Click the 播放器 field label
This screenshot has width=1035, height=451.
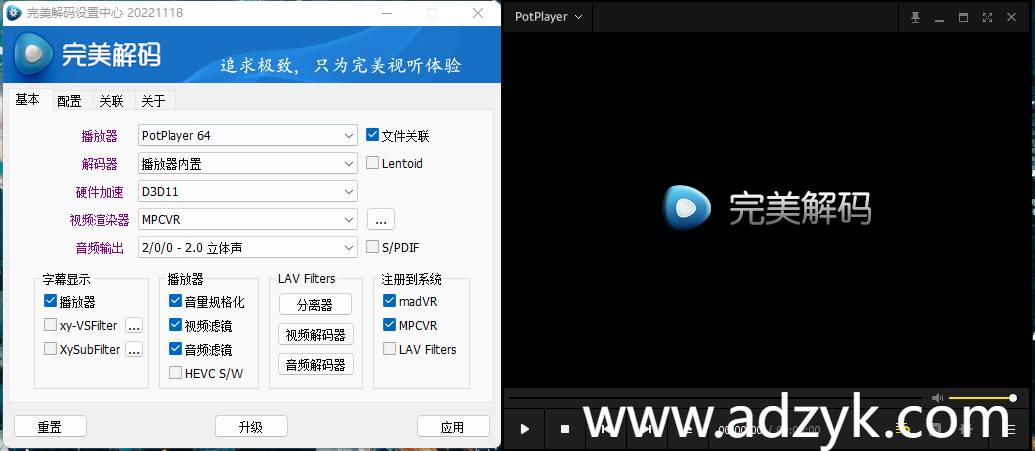(x=100, y=136)
